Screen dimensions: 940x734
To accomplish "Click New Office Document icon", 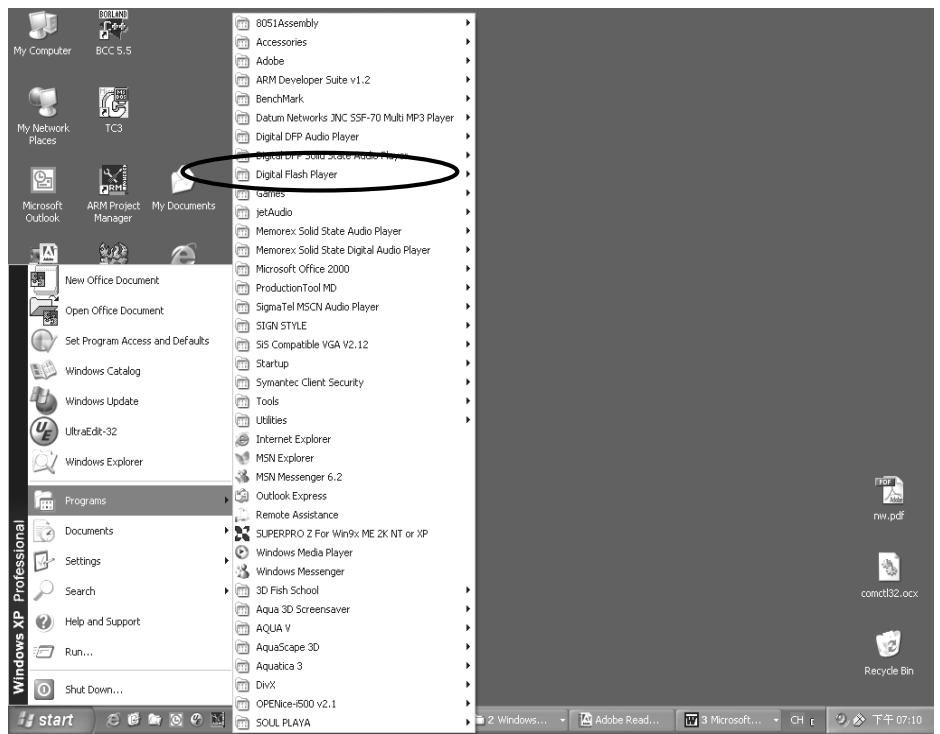I will pyautogui.click(x=44, y=280).
